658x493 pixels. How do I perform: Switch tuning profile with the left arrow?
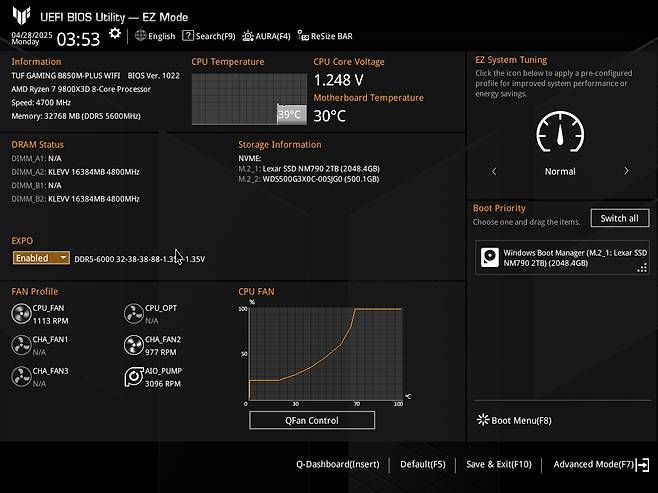[x=494, y=171]
